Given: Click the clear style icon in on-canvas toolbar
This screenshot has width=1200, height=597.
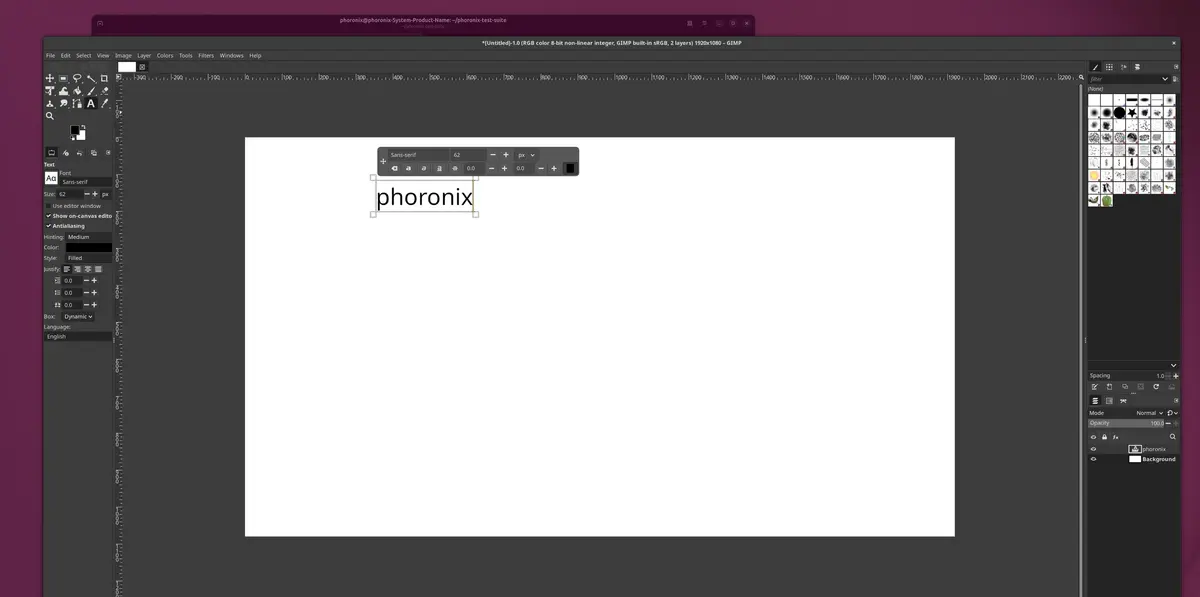Looking at the screenshot, I should pyautogui.click(x=394, y=168).
